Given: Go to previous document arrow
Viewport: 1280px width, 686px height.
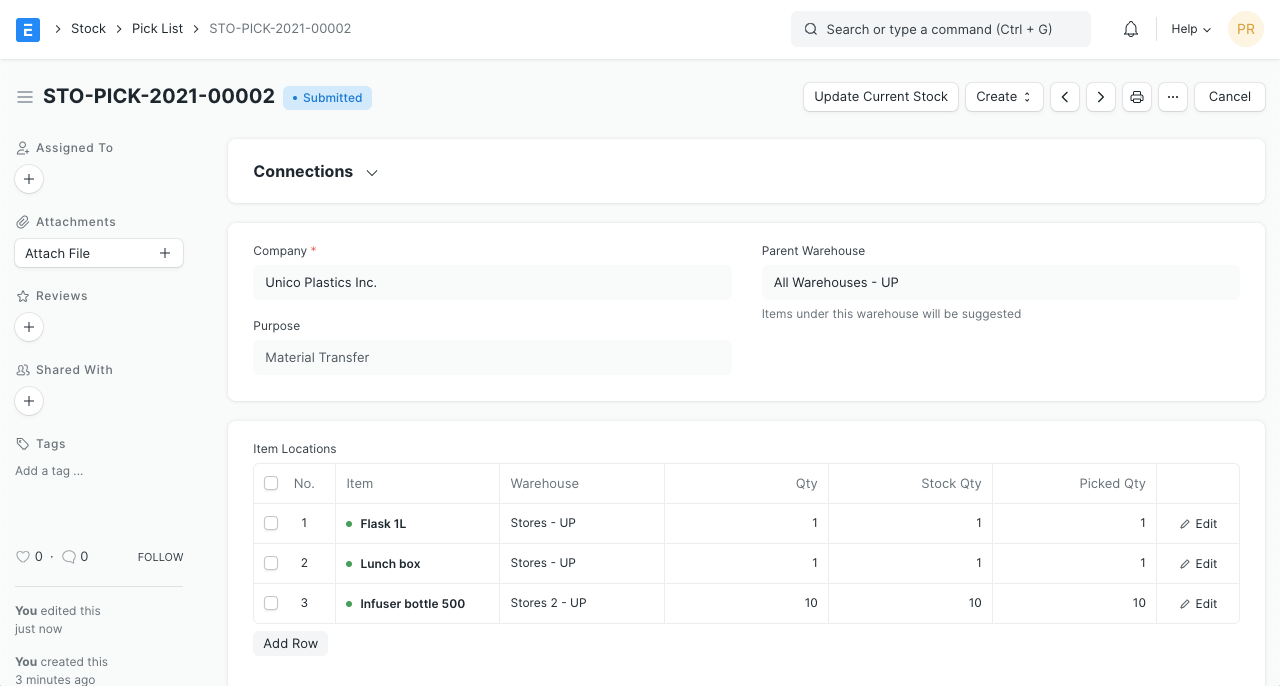Looking at the screenshot, I should 1065,97.
